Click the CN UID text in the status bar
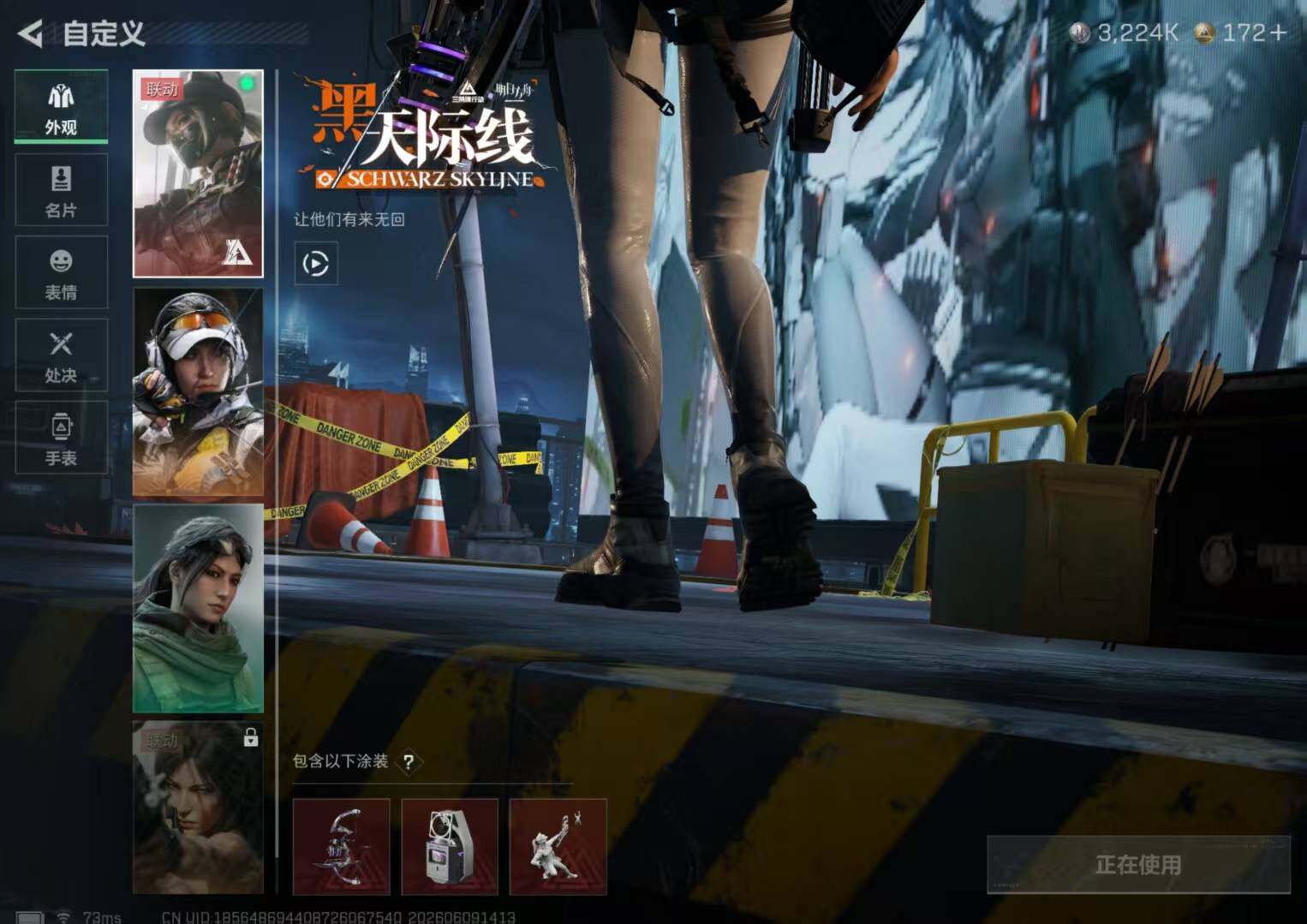This screenshot has width=1307, height=924. pos(338,917)
